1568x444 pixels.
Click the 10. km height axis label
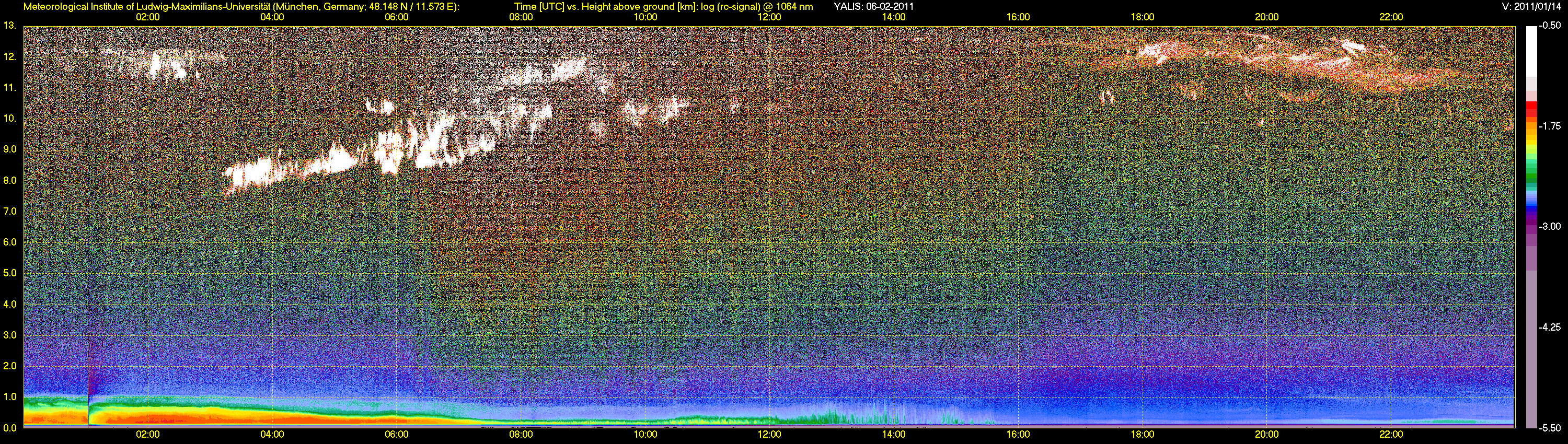9,118
